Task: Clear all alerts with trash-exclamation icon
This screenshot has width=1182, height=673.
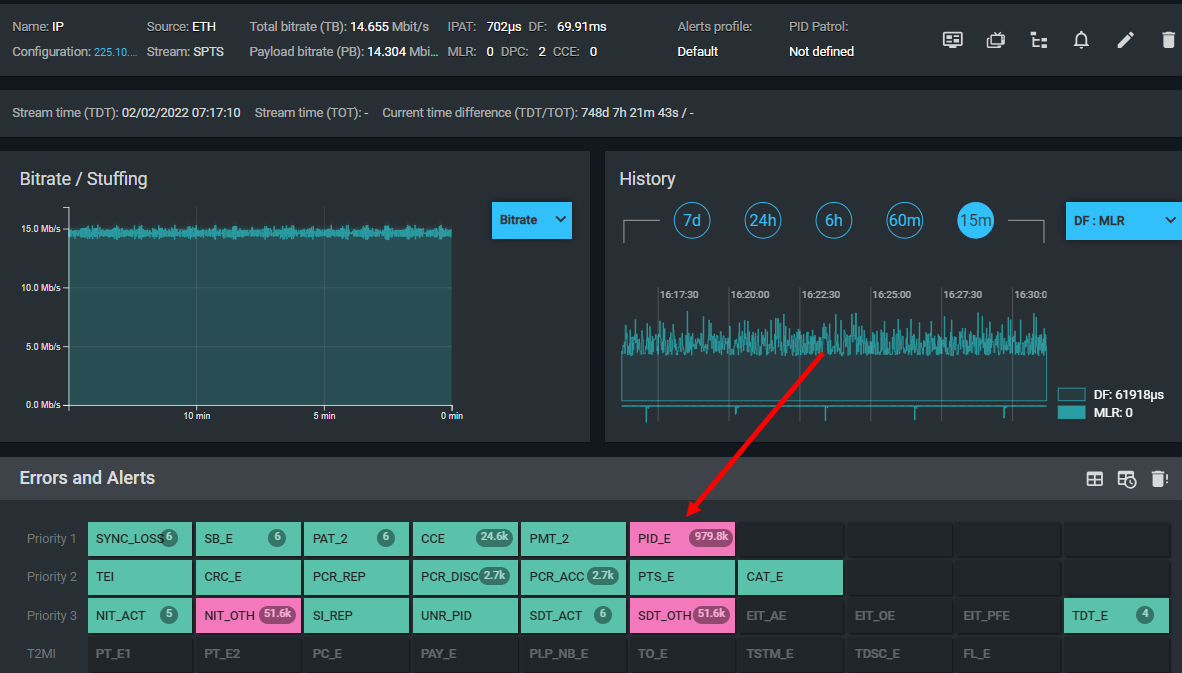Action: click(x=1159, y=479)
